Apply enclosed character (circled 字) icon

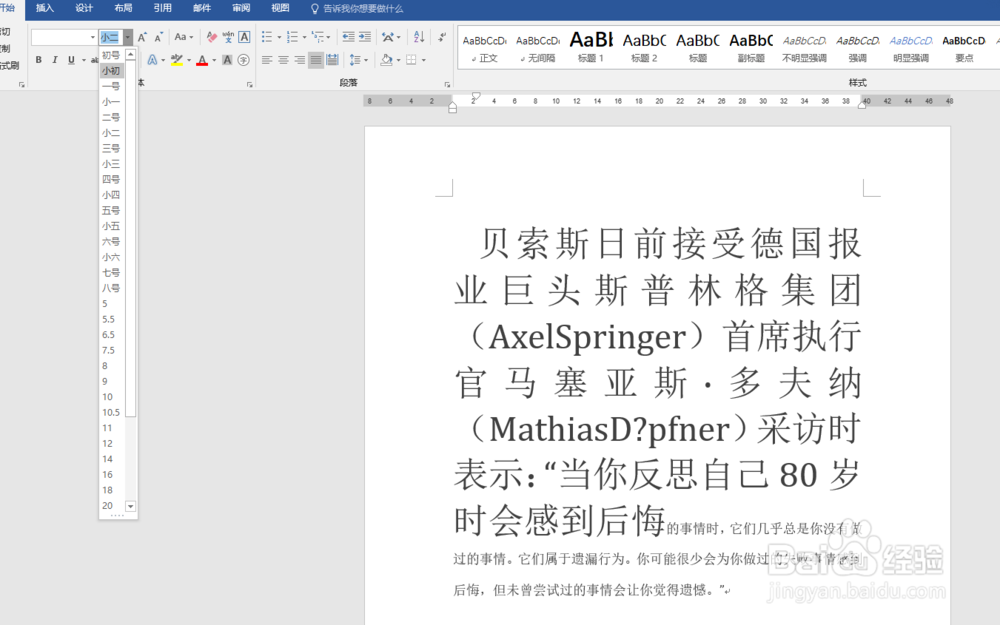244,60
